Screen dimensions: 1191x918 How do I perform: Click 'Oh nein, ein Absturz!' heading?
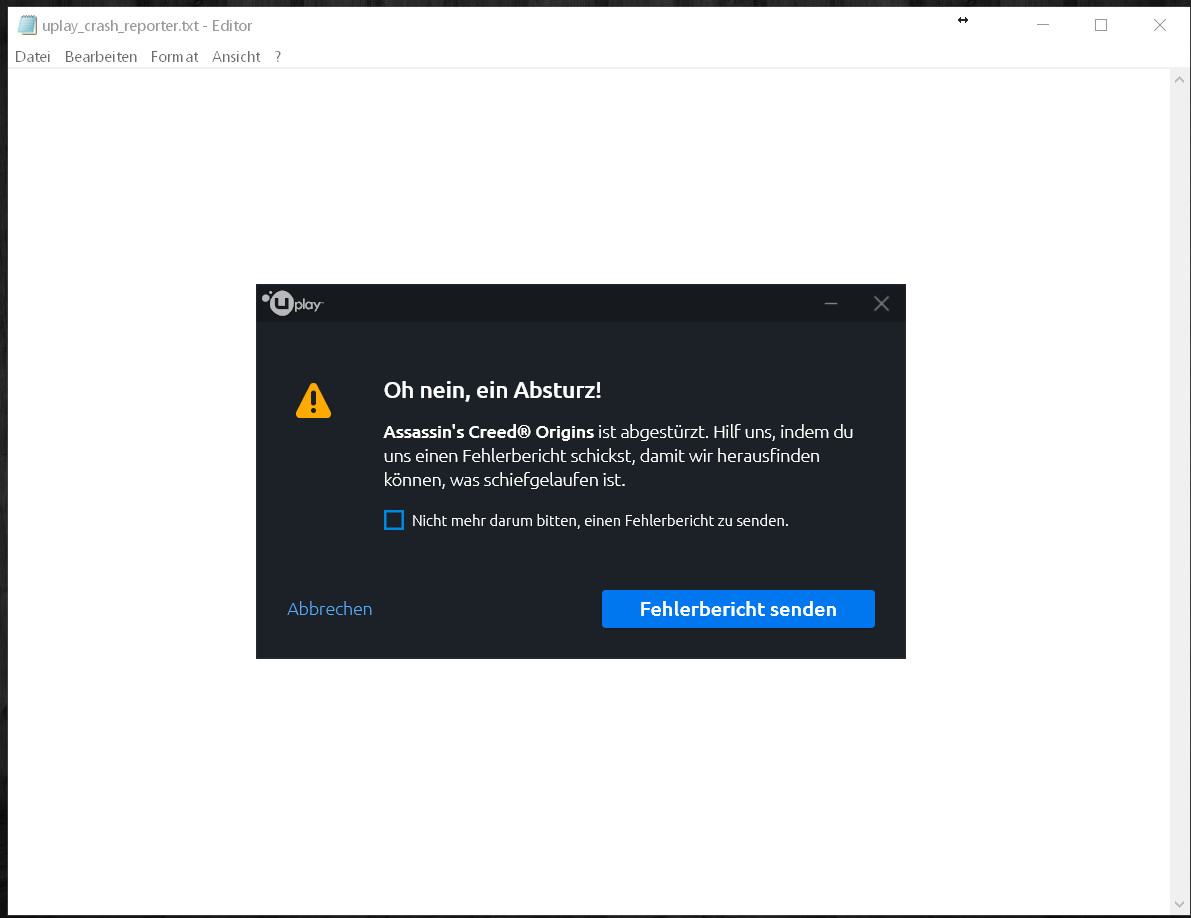pos(492,390)
